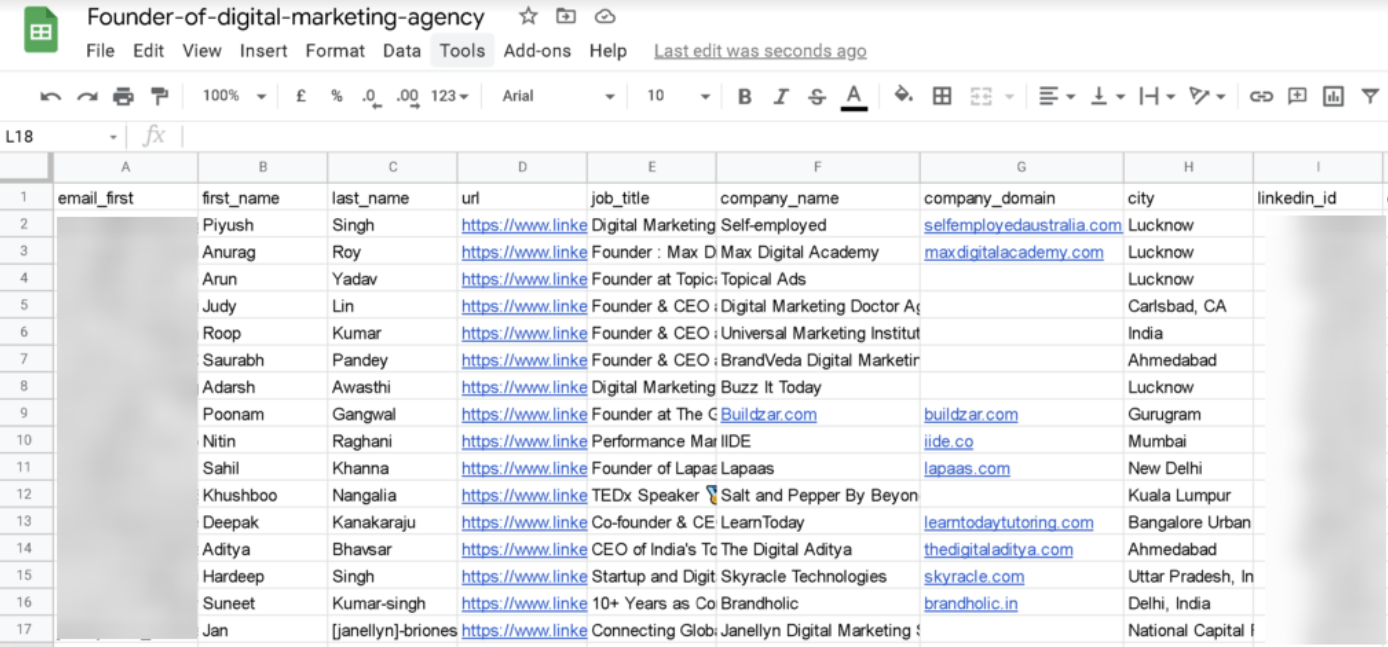Create a filter with the funnel icon
Image resolution: width=1388 pixels, height=647 pixels.
[x=1371, y=95]
